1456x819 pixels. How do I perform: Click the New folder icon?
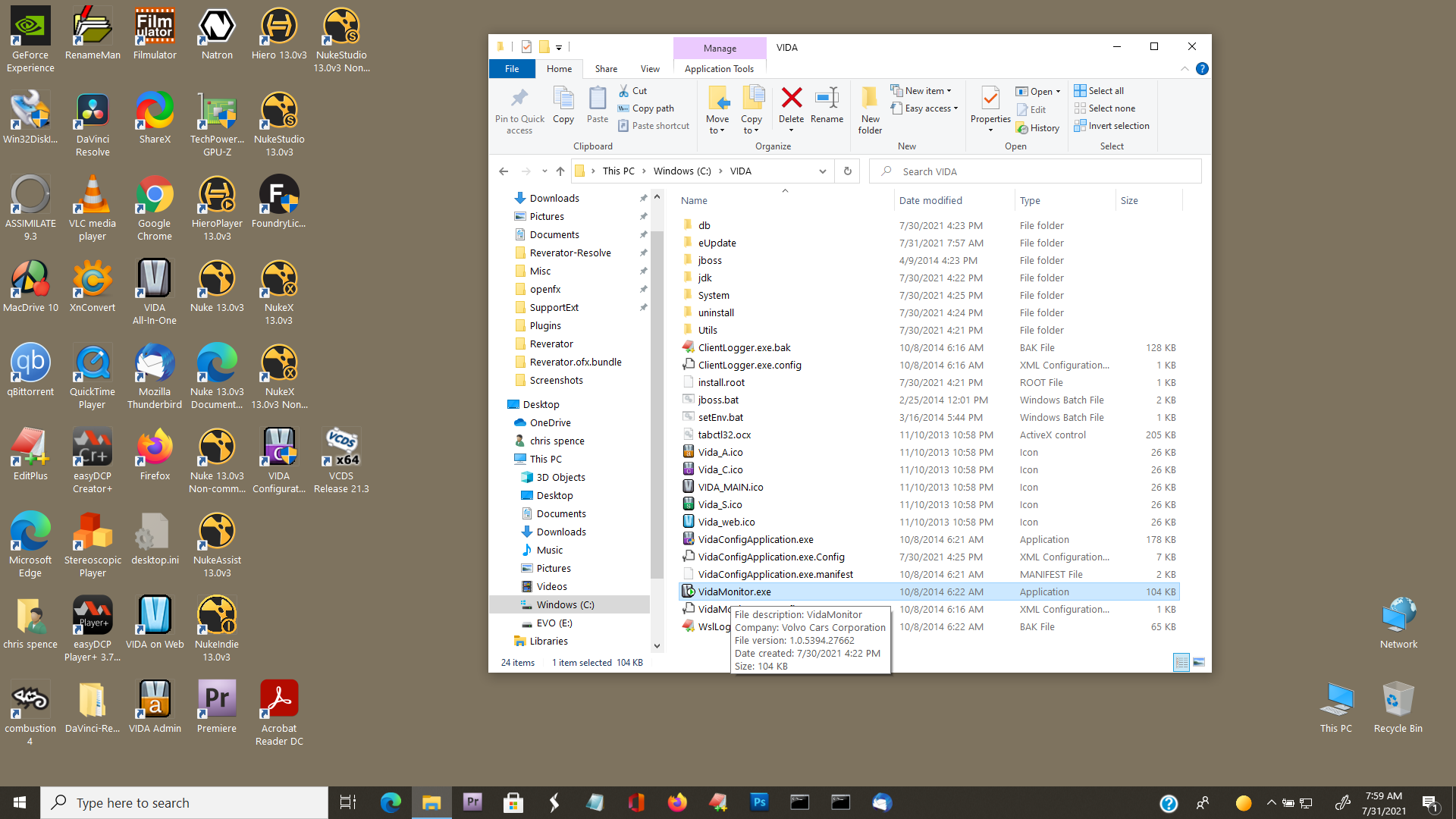870,99
